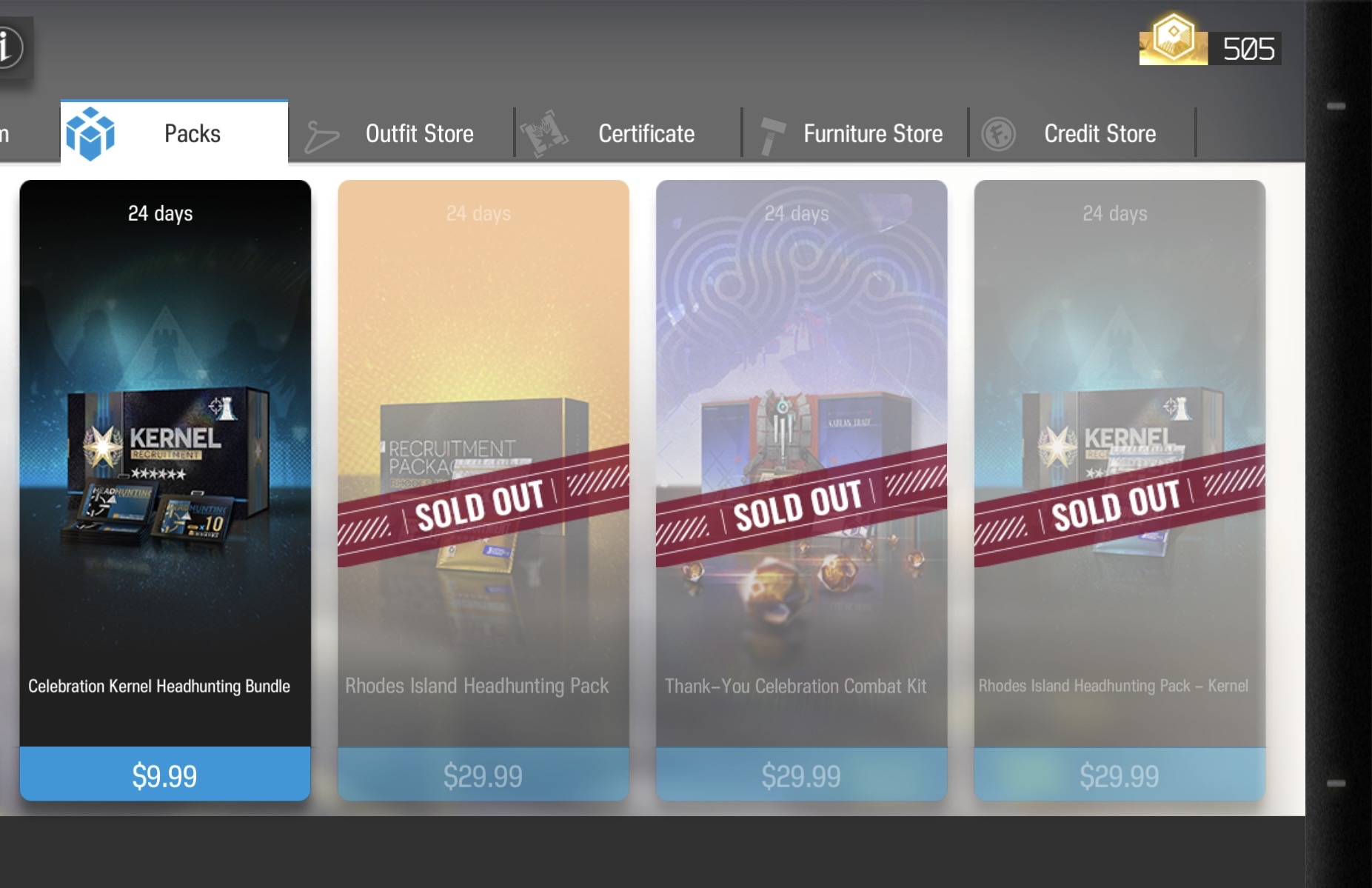Click the Rhodes Island Headhunting Pack $29.99 price

coord(483,775)
